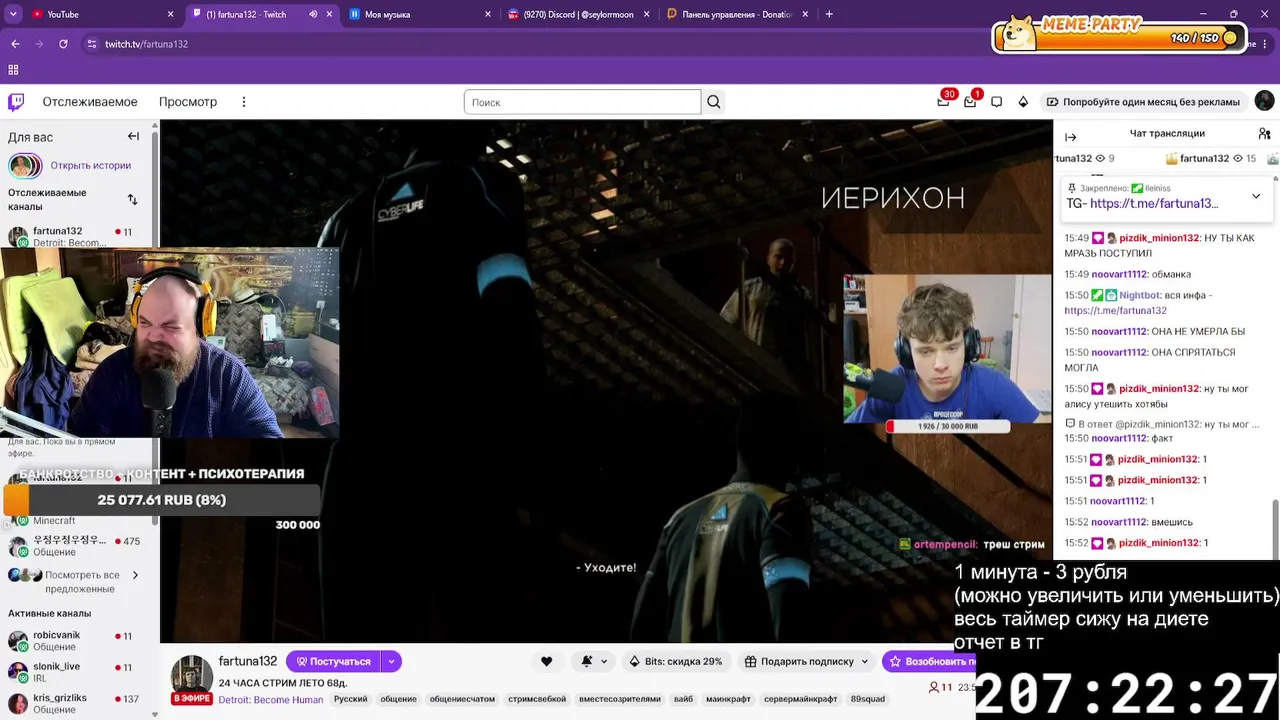
Task: Collapse the stream chat panel
Action: pos(1071,137)
